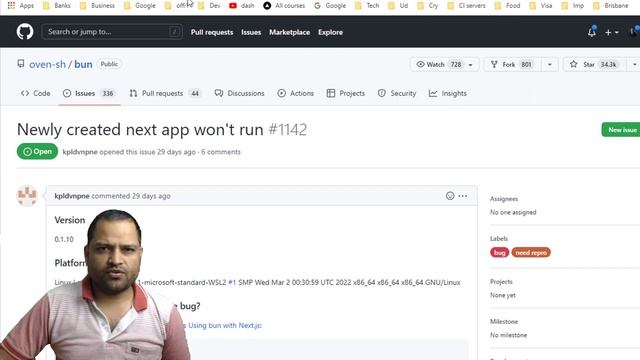Expand the Fork dropdown arrow

click(549, 64)
